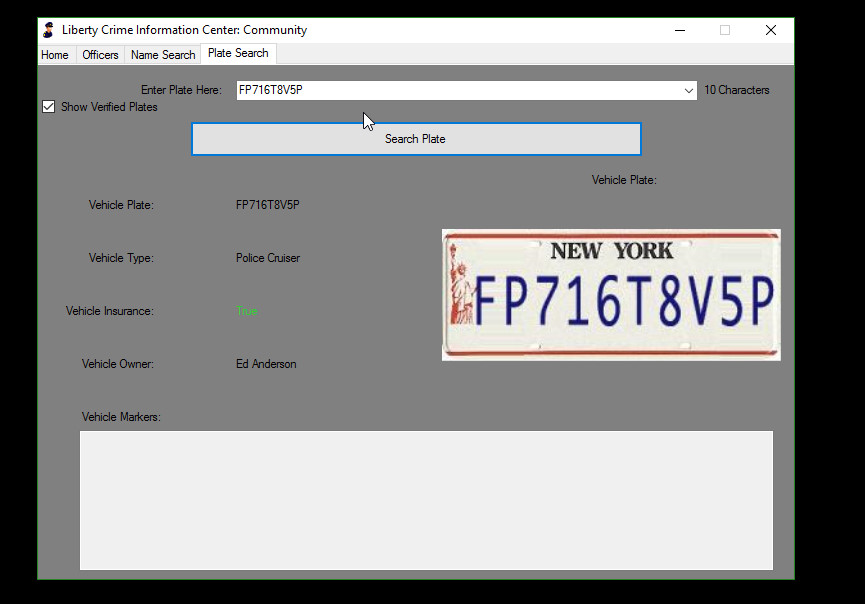
Task: Maximize the application window
Action: (x=725, y=30)
